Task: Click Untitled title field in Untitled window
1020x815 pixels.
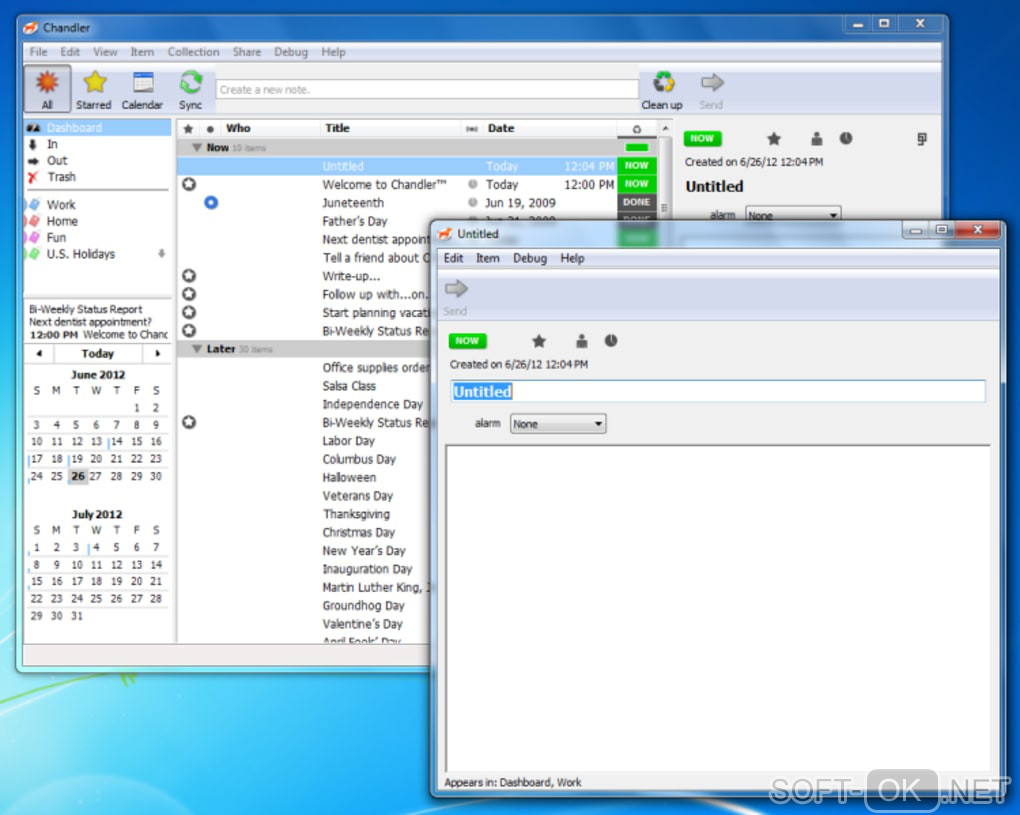Action: coord(718,392)
